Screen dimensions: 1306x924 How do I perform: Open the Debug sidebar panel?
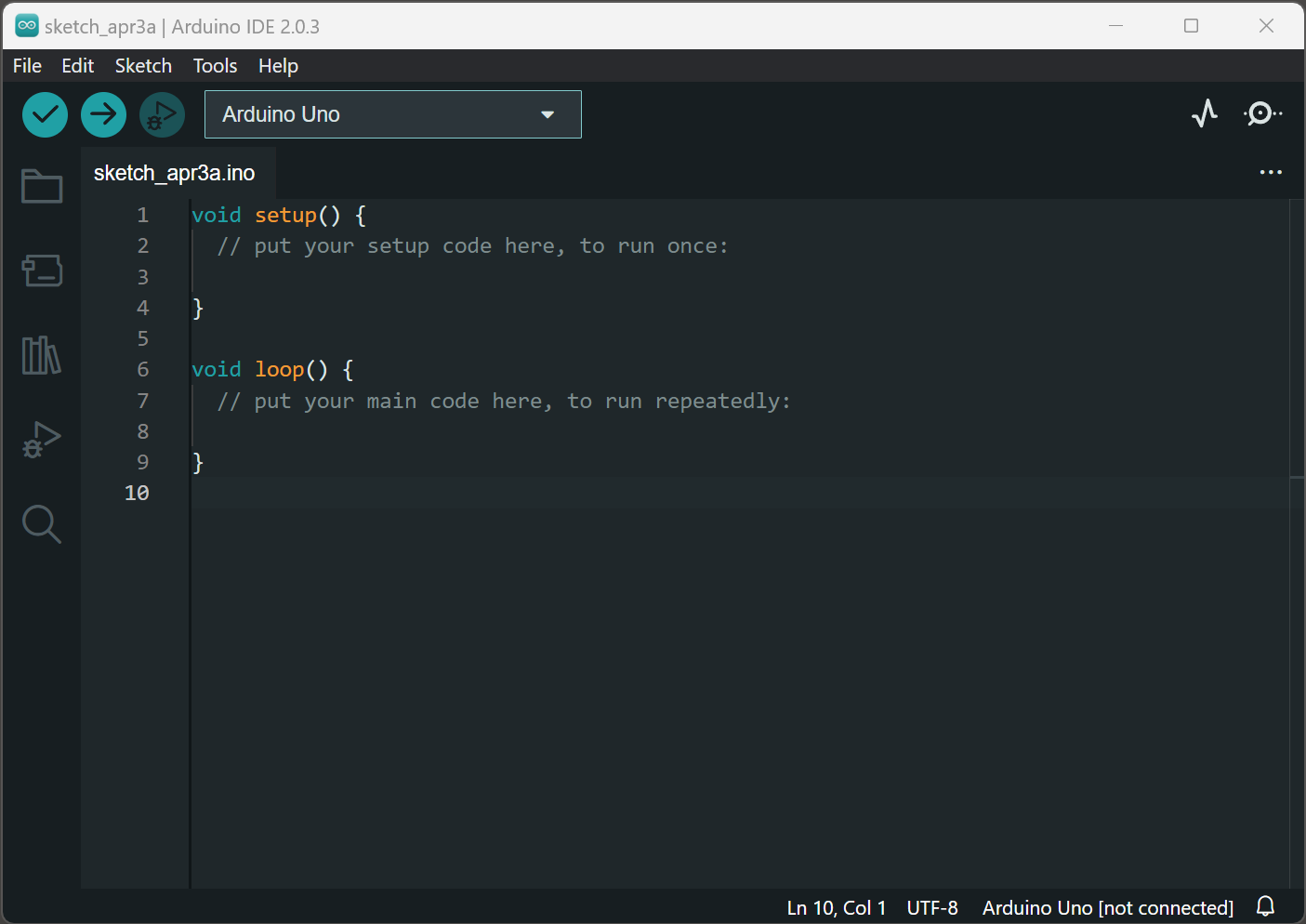coord(42,440)
